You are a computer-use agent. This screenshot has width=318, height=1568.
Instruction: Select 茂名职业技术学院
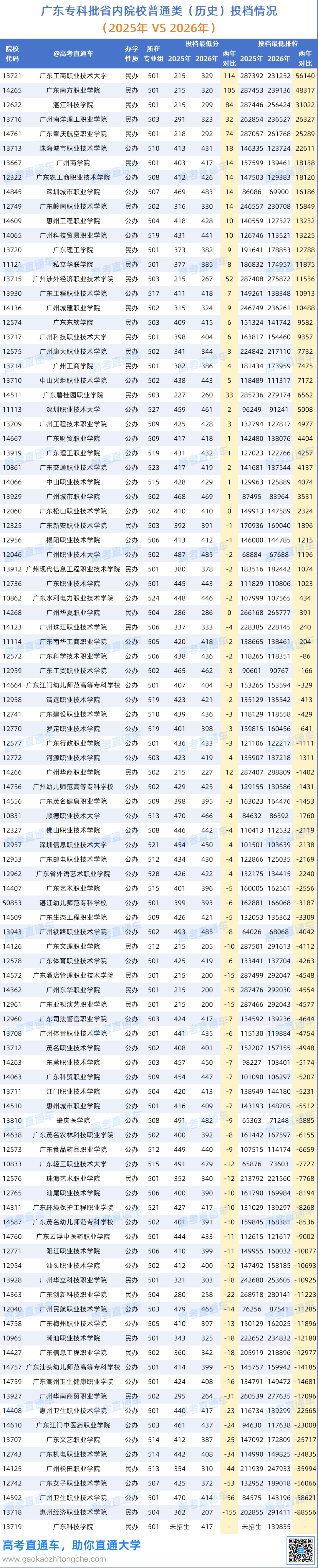pyautogui.click(x=73, y=1048)
